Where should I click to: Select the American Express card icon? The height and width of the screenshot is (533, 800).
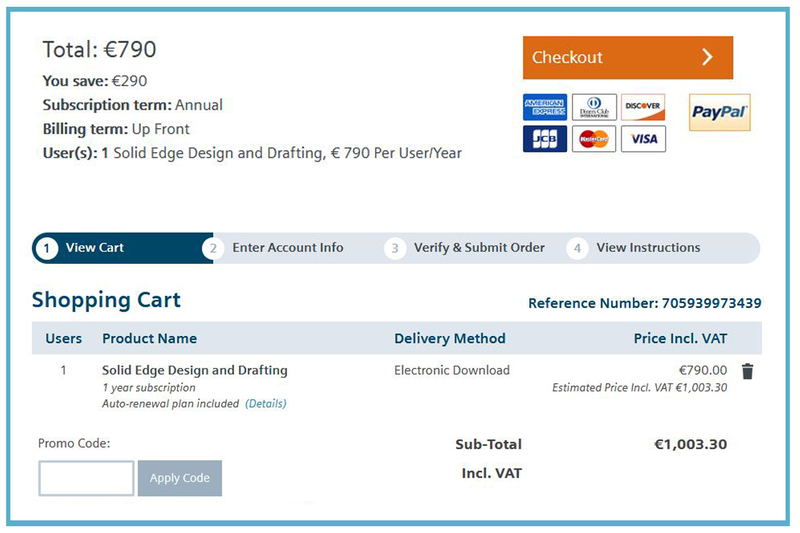pyautogui.click(x=544, y=107)
